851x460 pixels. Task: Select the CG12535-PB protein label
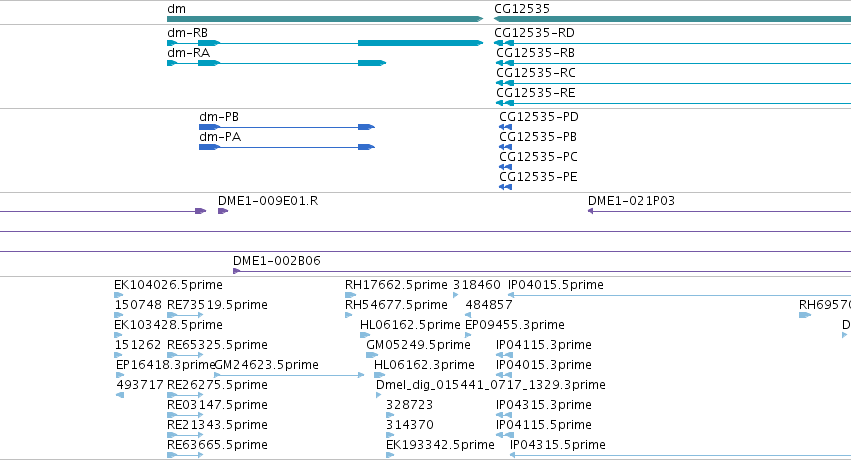pyautogui.click(x=538, y=137)
